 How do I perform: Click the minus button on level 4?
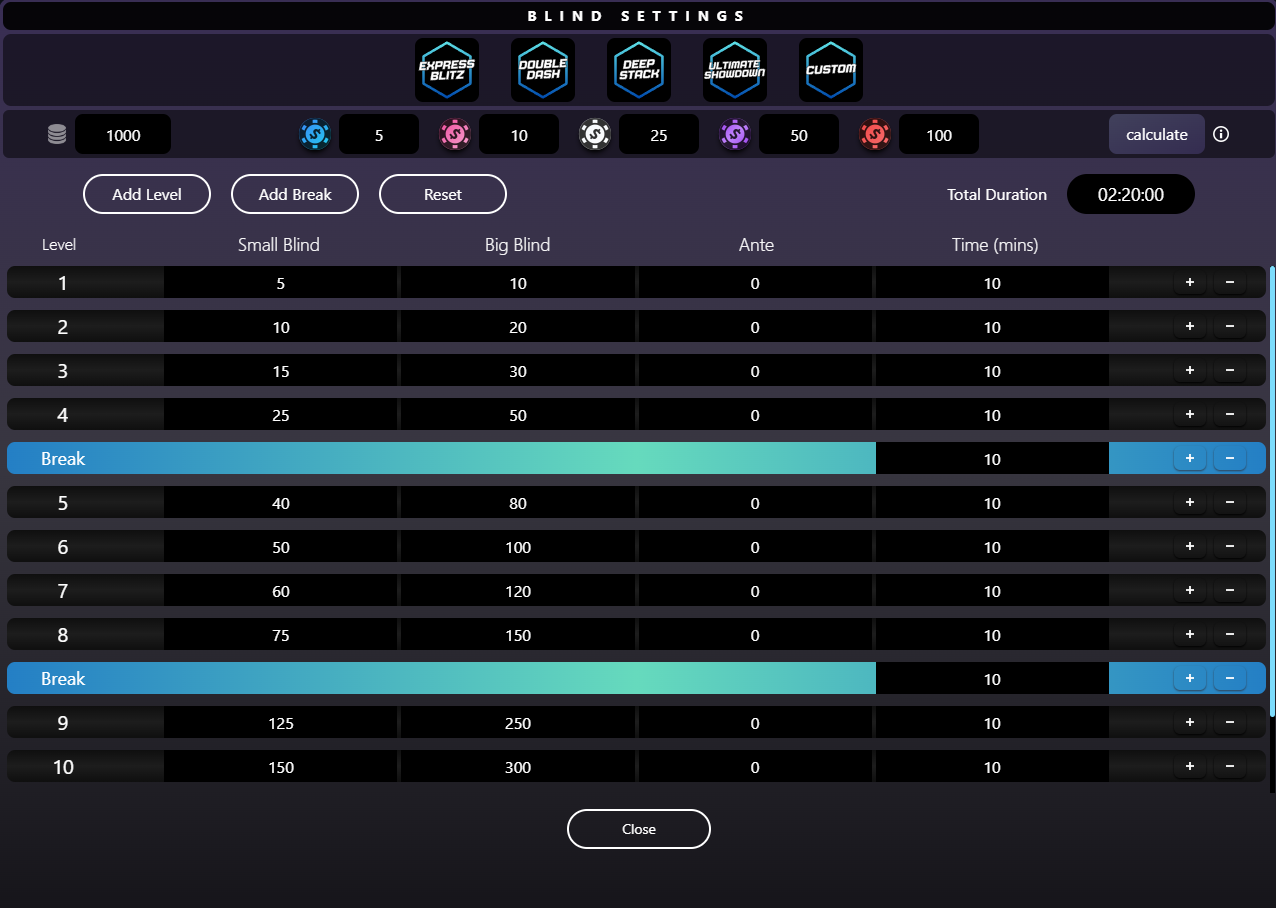coord(1229,415)
